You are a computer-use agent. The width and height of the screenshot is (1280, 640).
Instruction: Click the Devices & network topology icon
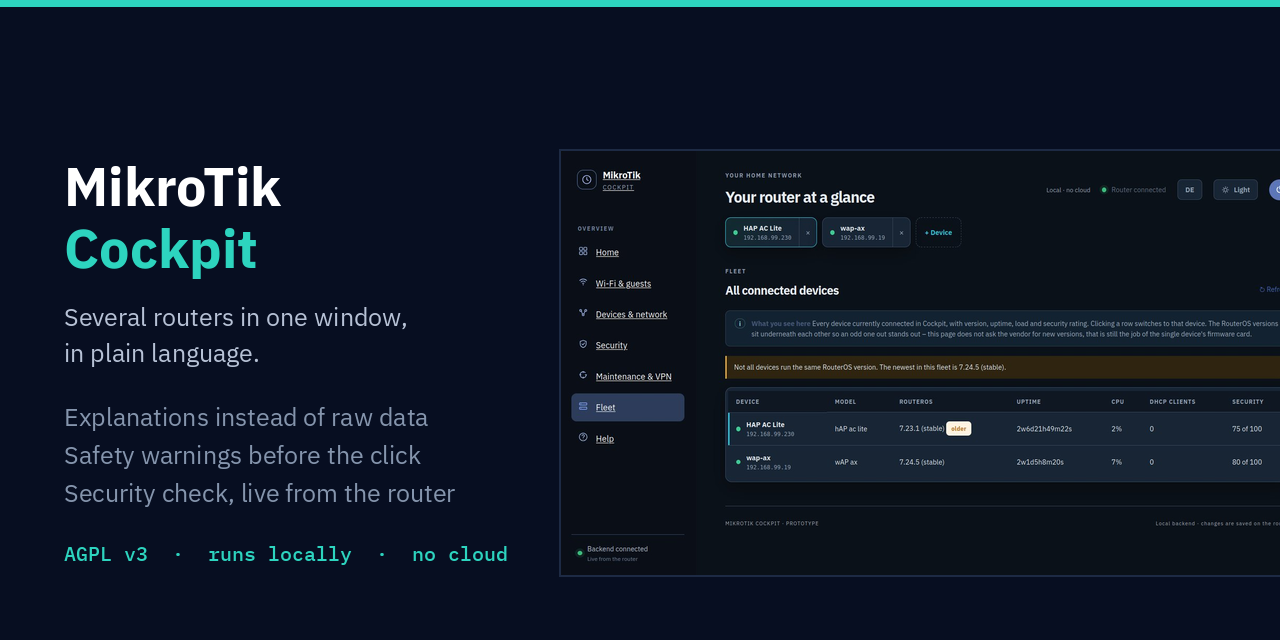pos(583,313)
